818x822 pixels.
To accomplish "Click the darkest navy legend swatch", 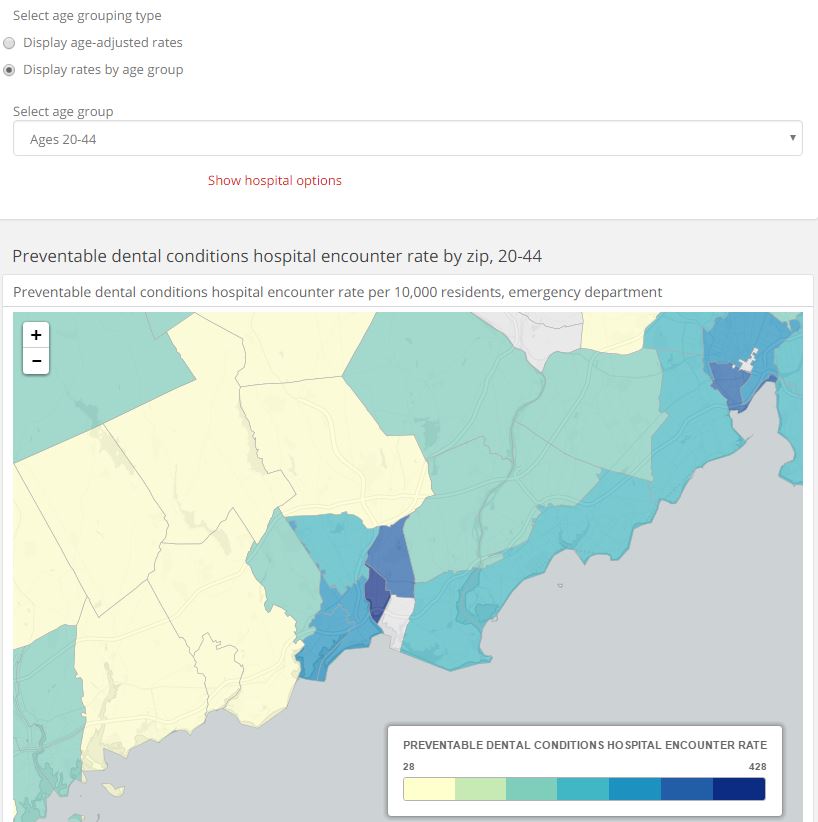I will pos(739,789).
